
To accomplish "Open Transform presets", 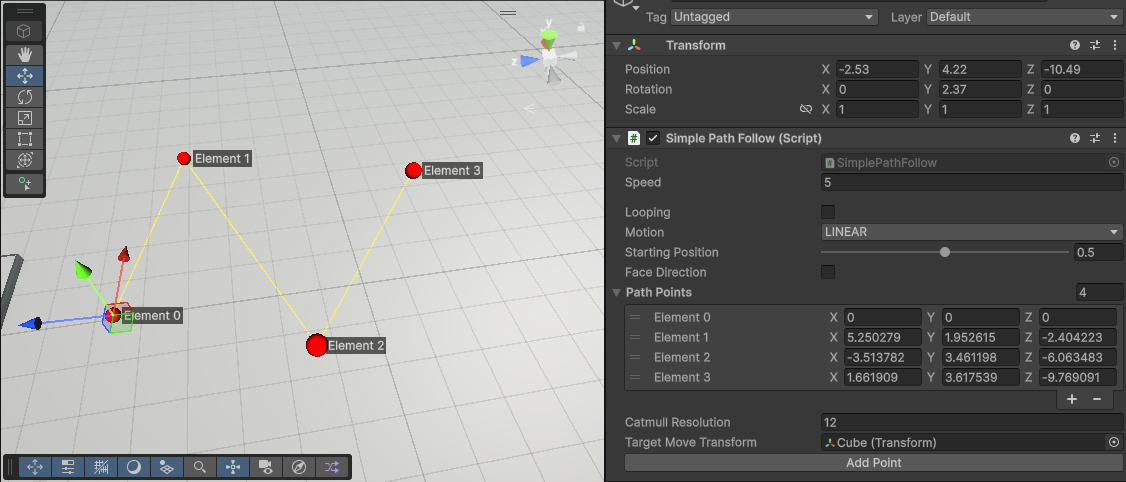I will click(x=1094, y=45).
